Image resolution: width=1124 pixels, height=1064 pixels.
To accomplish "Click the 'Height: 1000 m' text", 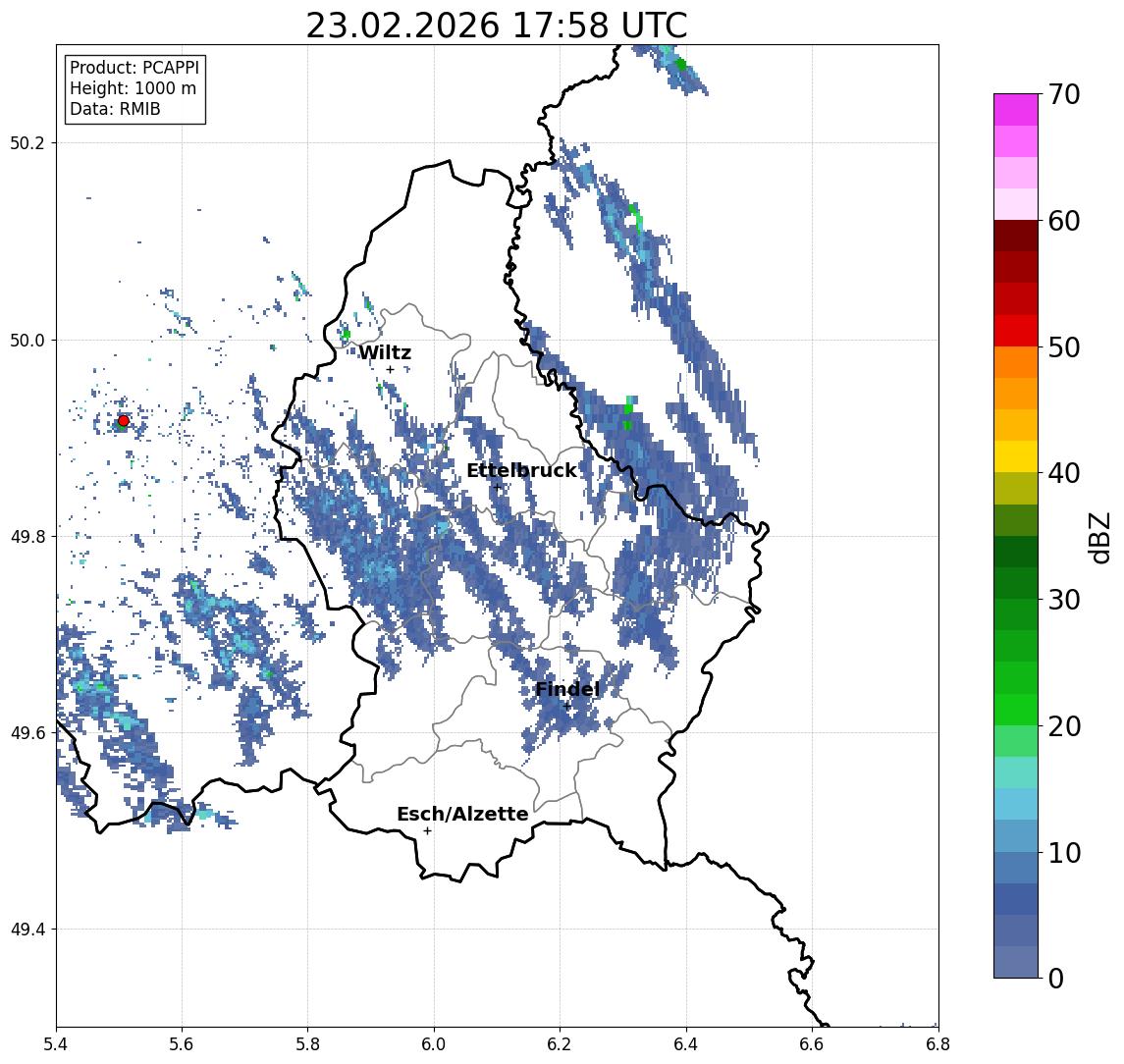I will pyautogui.click(x=133, y=88).
